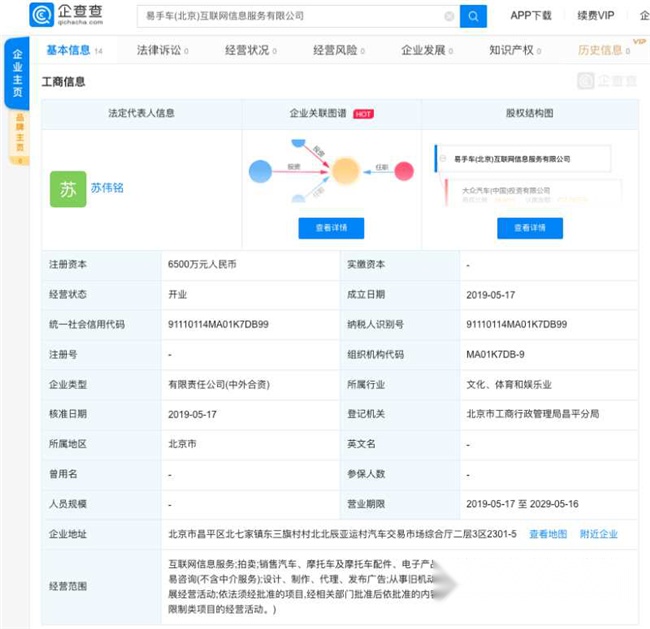The height and width of the screenshot is (629, 650).
Task: Click 股权结构图 header
Action: 529,113
